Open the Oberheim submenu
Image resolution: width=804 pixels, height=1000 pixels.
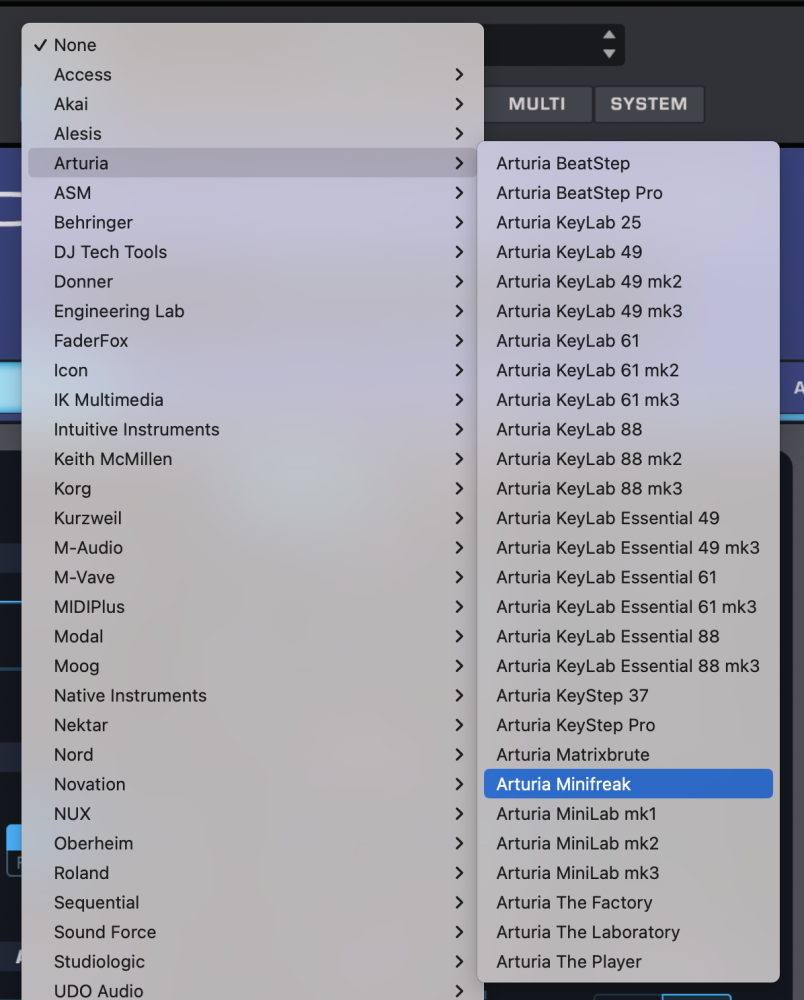click(252, 843)
